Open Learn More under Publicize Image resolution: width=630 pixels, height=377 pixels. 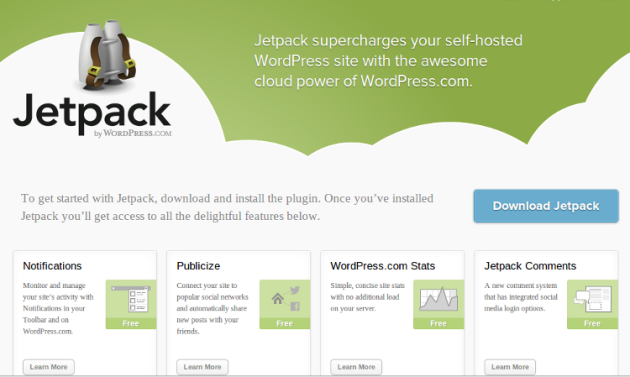coord(202,367)
